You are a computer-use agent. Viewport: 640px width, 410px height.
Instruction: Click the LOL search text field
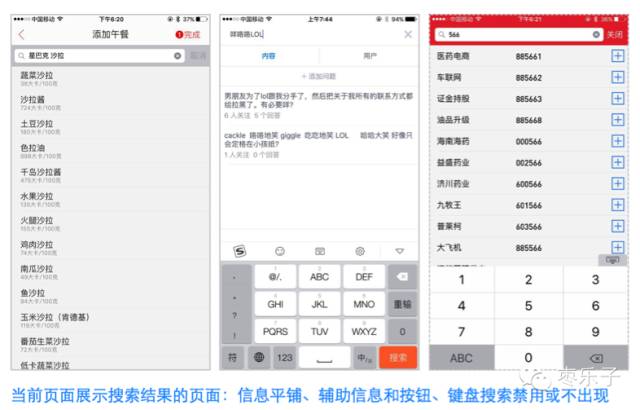tap(312, 35)
